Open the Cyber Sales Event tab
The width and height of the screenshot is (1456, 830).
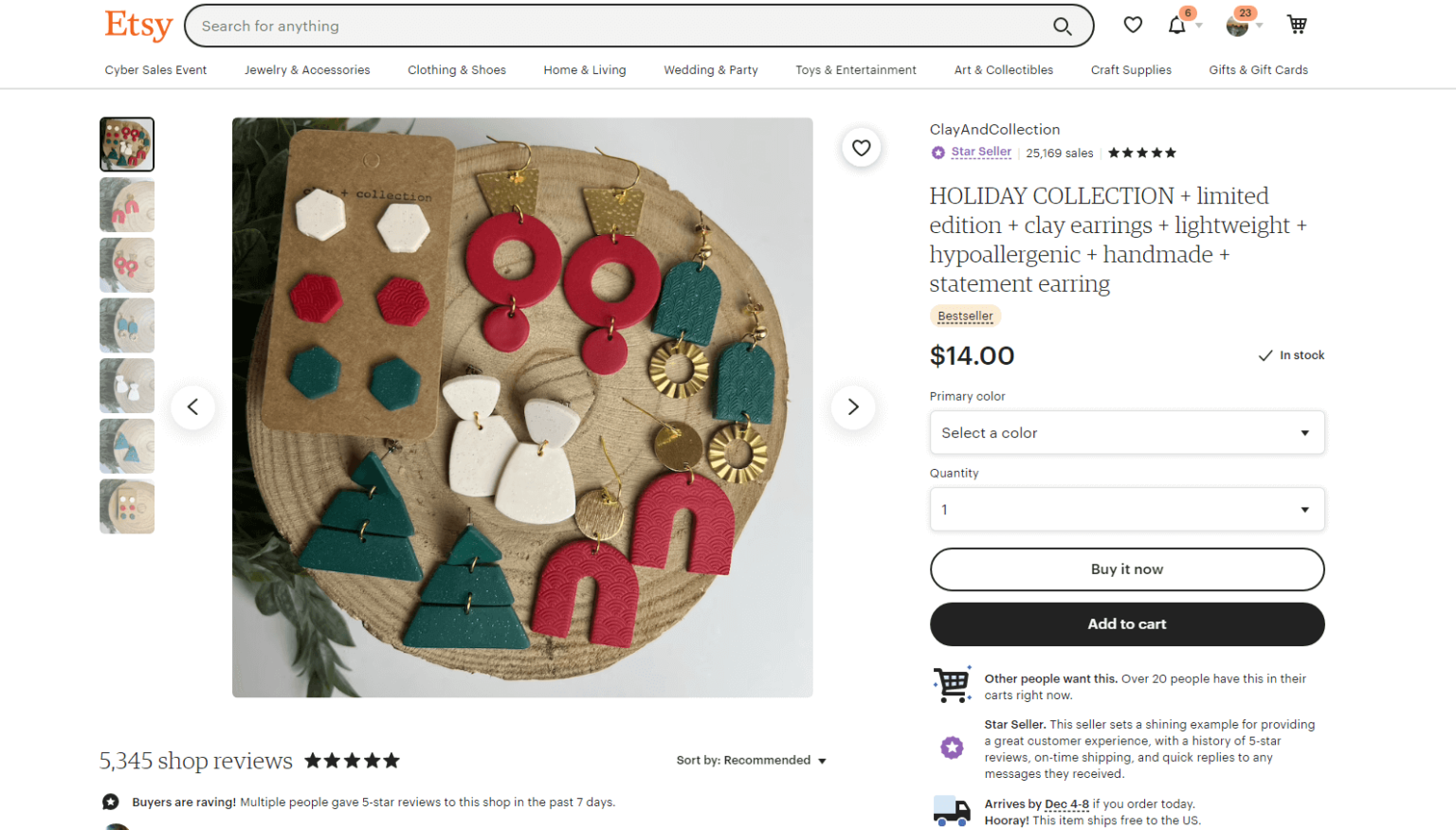[155, 69]
